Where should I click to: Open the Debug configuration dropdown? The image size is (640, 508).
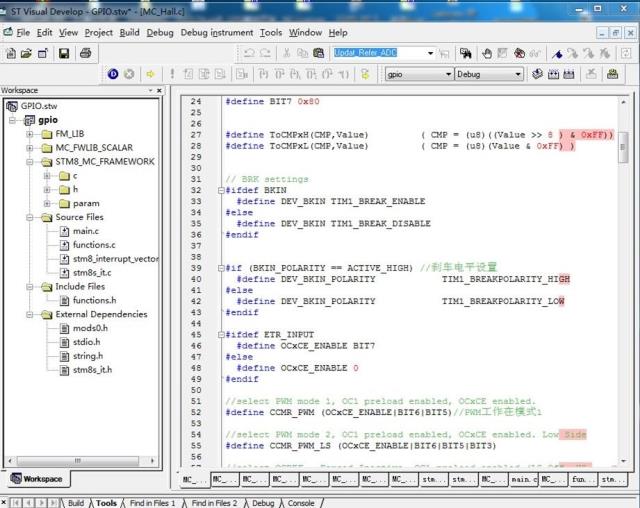[518, 74]
